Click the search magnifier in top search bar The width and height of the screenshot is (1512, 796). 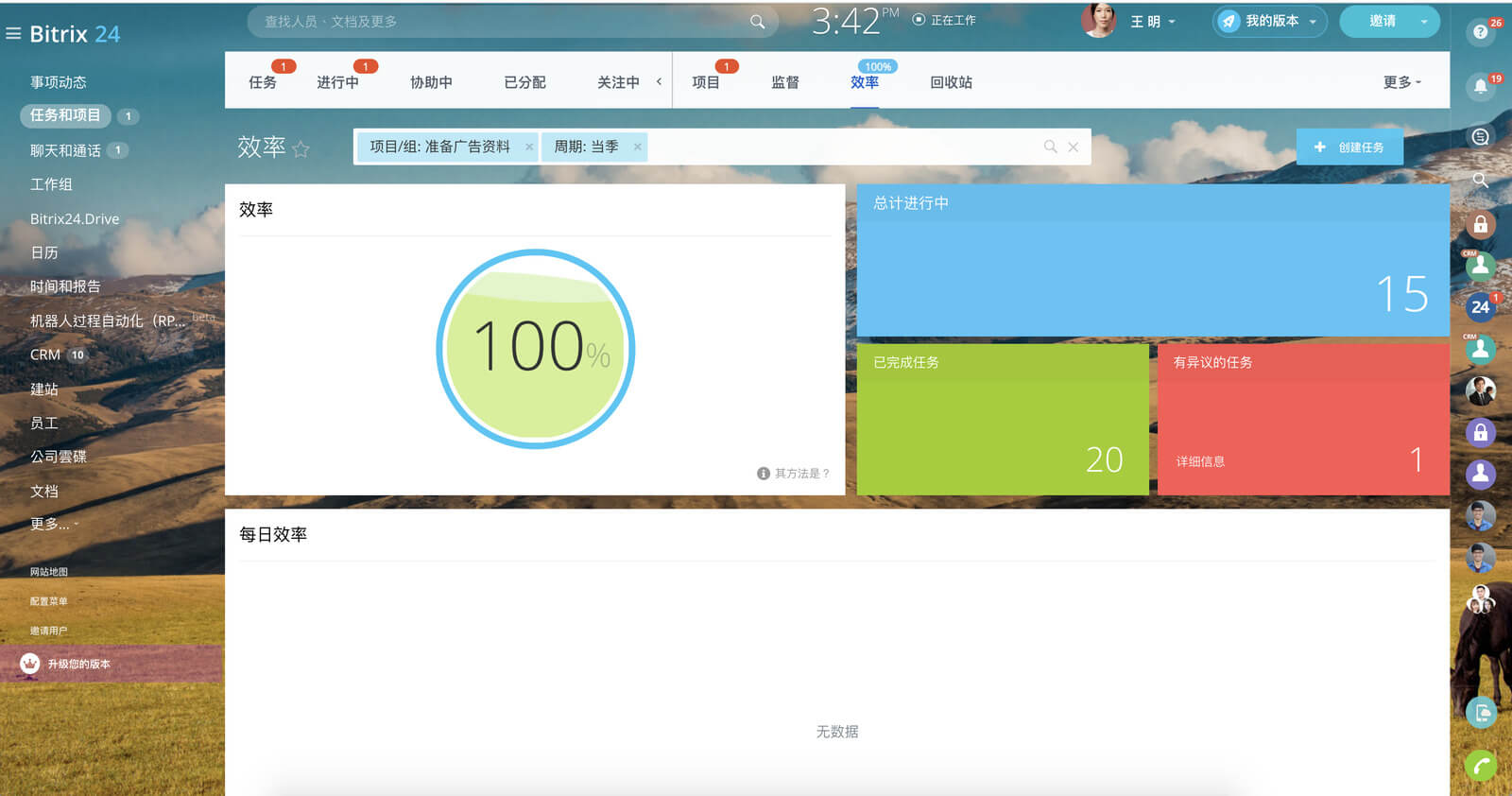(x=757, y=22)
